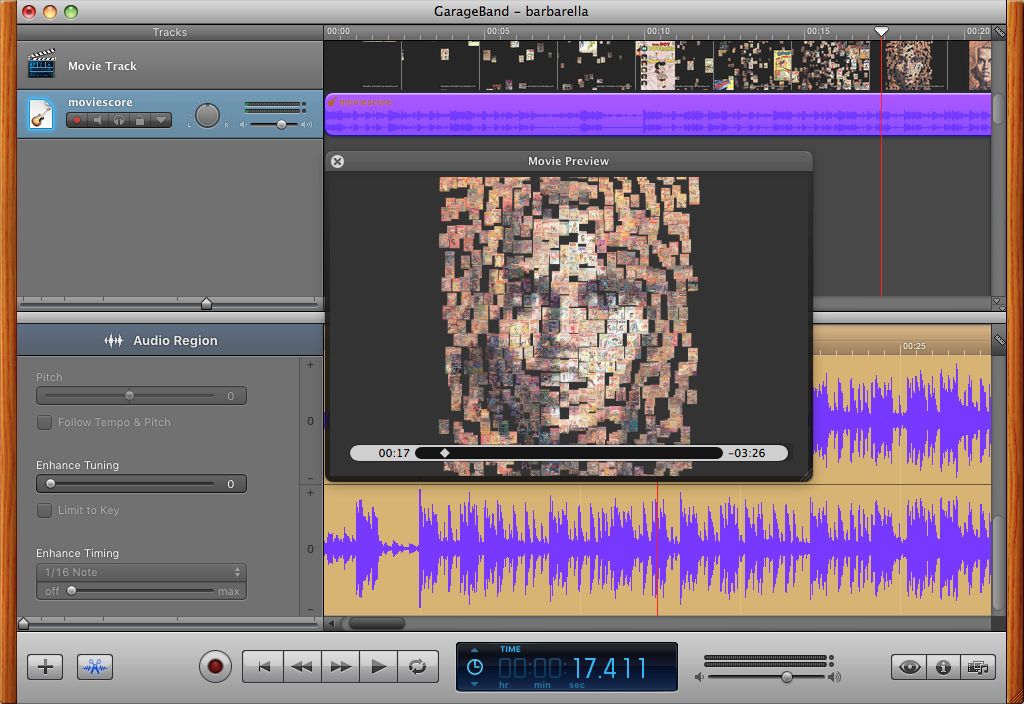Click the moviescore guitar document icon

40,114
